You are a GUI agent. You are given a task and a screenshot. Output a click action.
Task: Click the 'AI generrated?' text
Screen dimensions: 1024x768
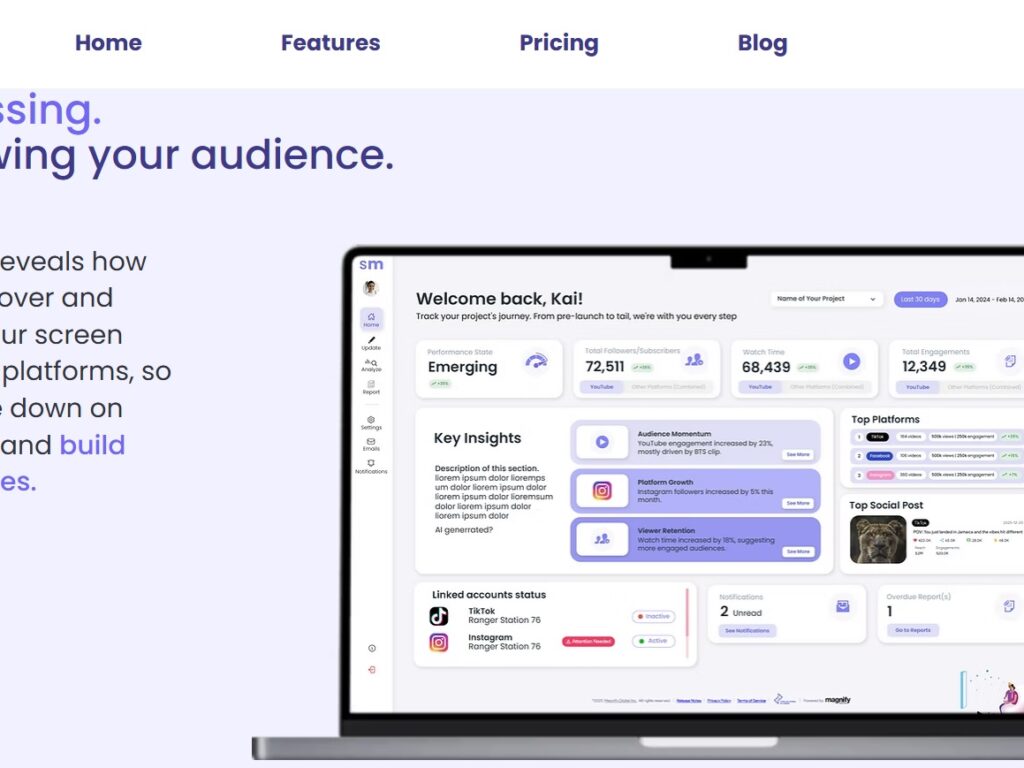point(464,530)
